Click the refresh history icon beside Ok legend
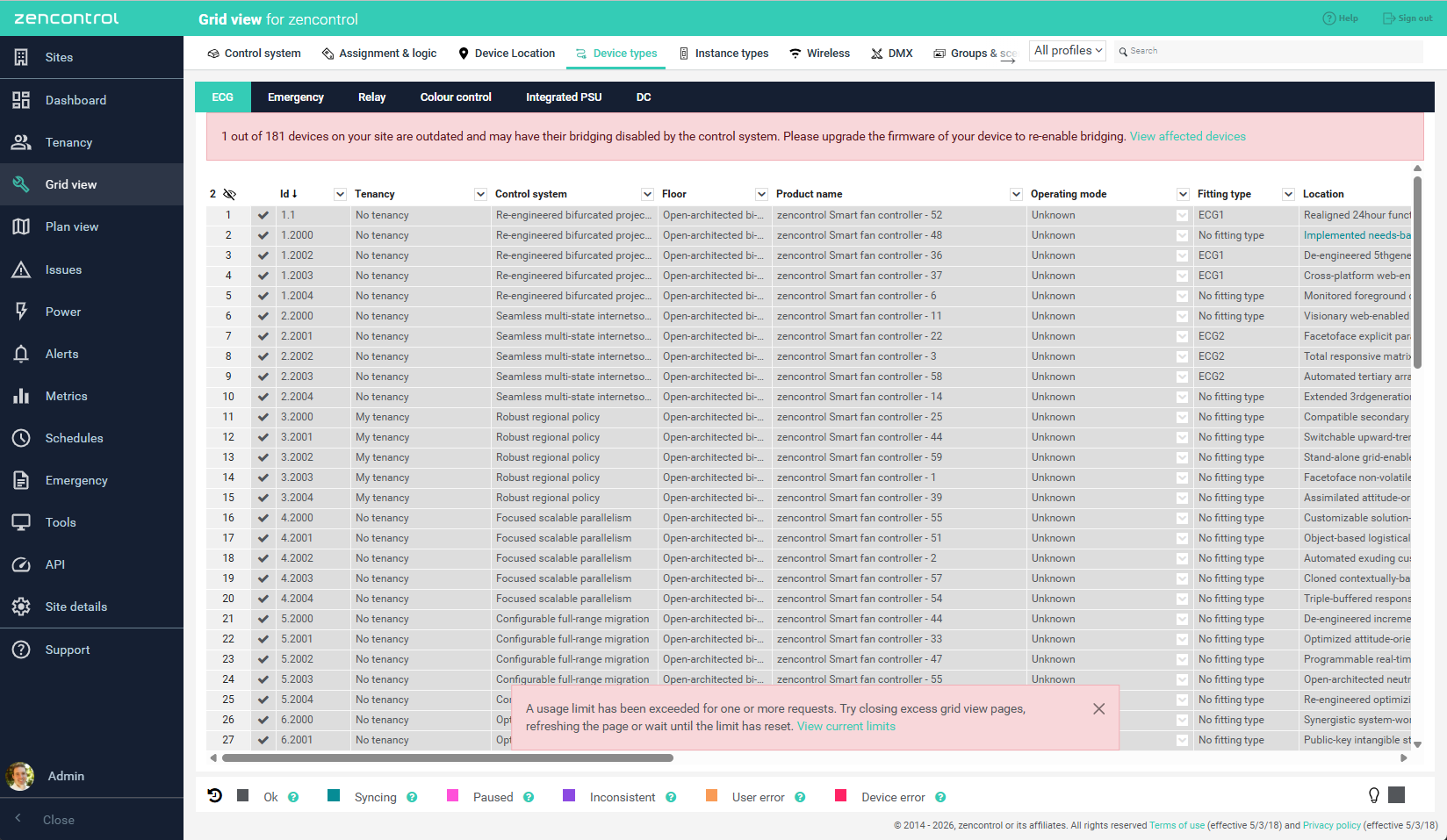The height and width of the screenshot is (840, 1447). tap(214, 795)
